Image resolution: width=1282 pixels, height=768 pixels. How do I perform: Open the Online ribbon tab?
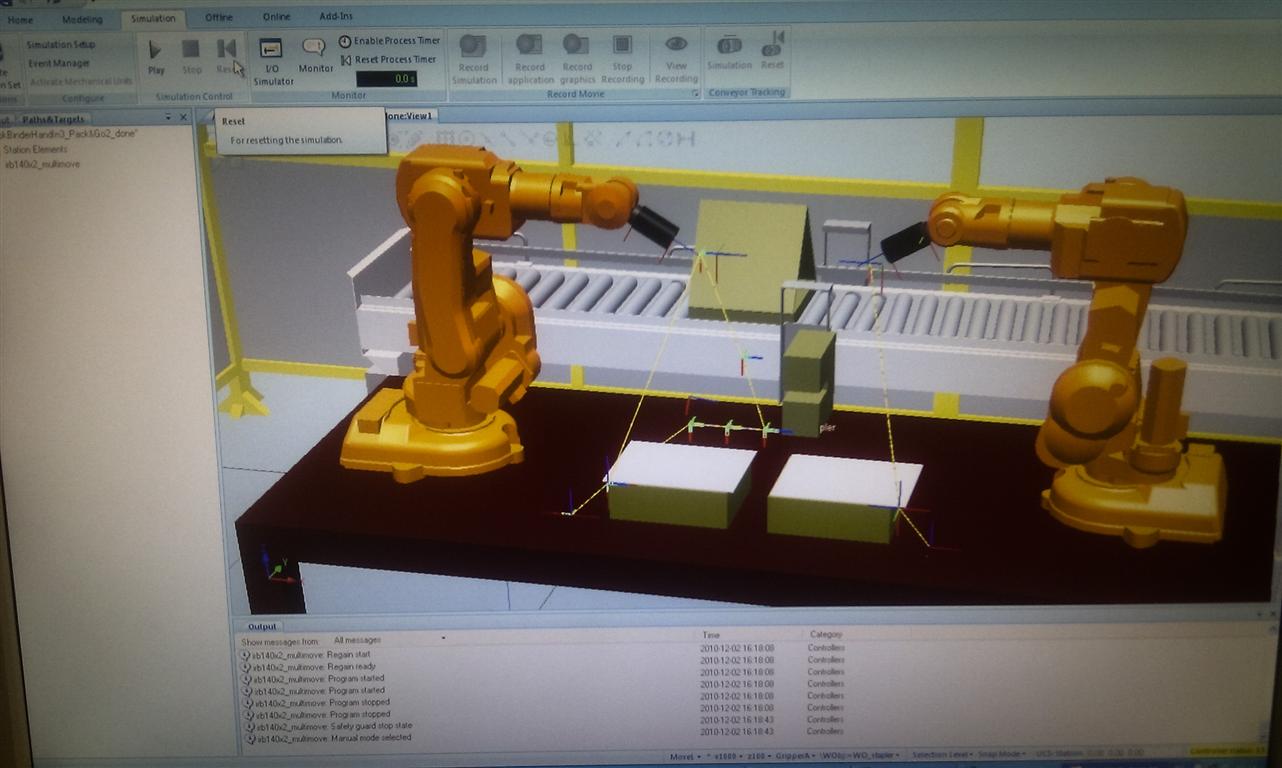tap(277, 17)
